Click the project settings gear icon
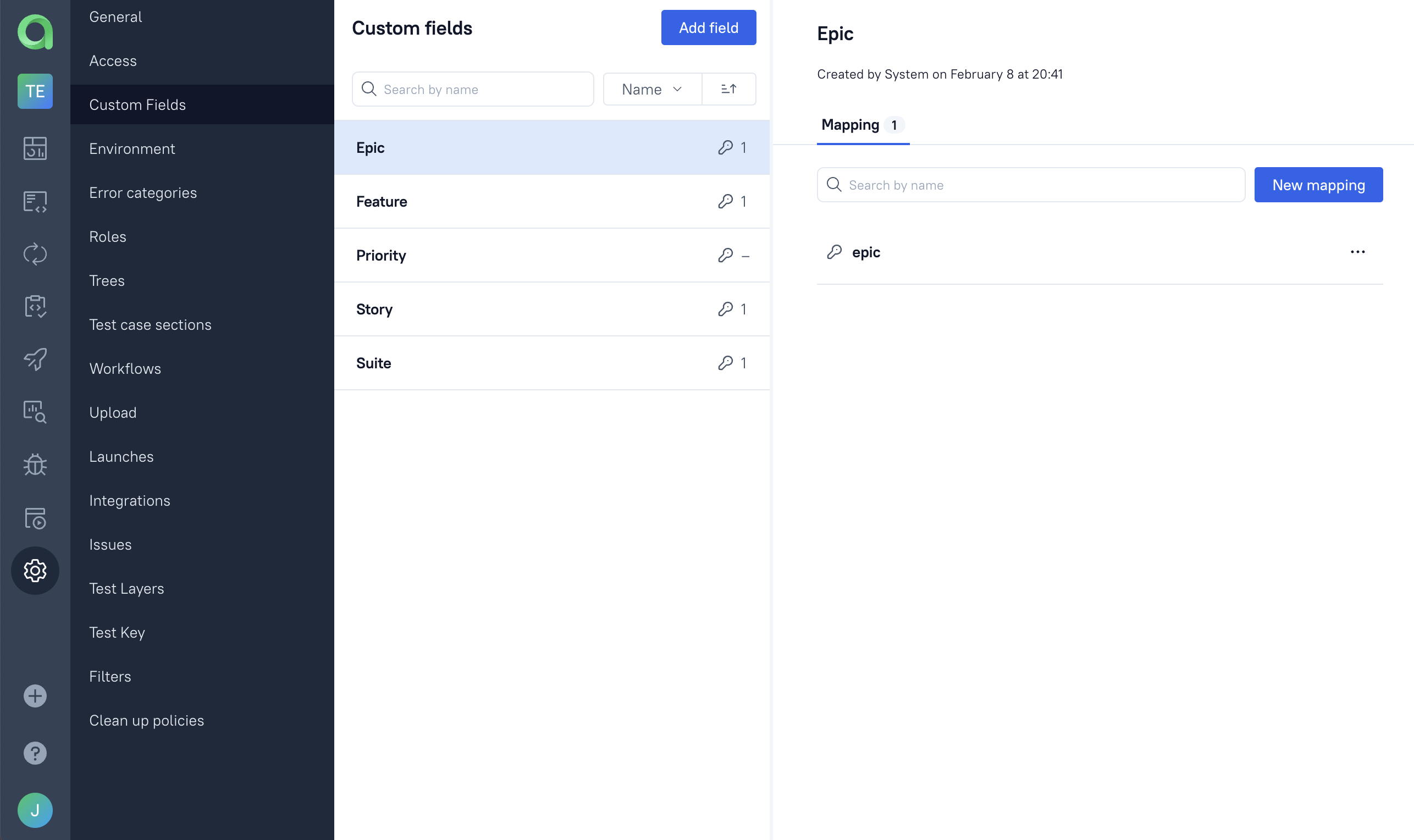The width and height of the screenshot is (1414, 840). [x=35, y=571]
